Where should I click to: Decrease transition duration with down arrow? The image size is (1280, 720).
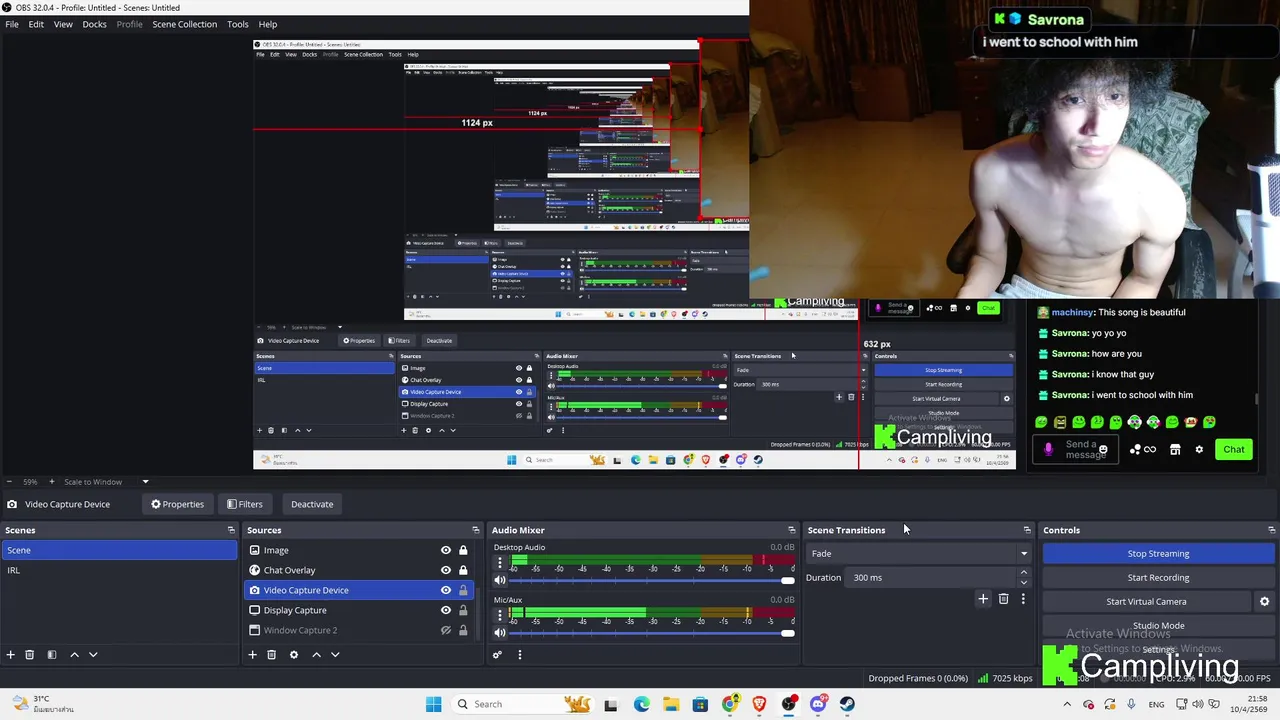click(x=1023, y=582)
